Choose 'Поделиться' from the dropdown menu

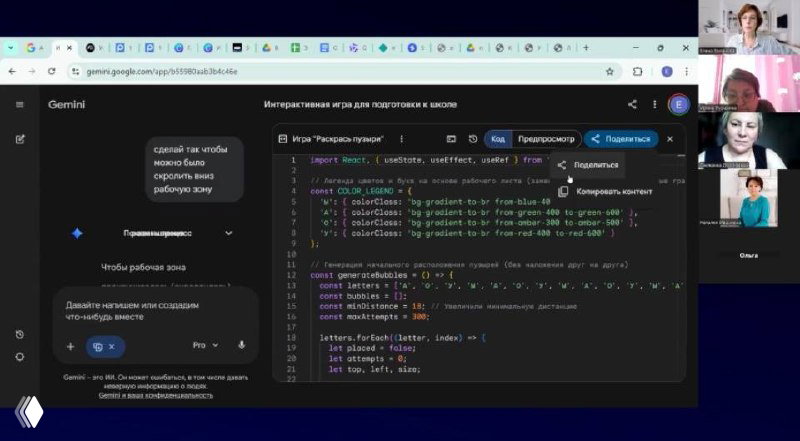click(x=588, y=165)
